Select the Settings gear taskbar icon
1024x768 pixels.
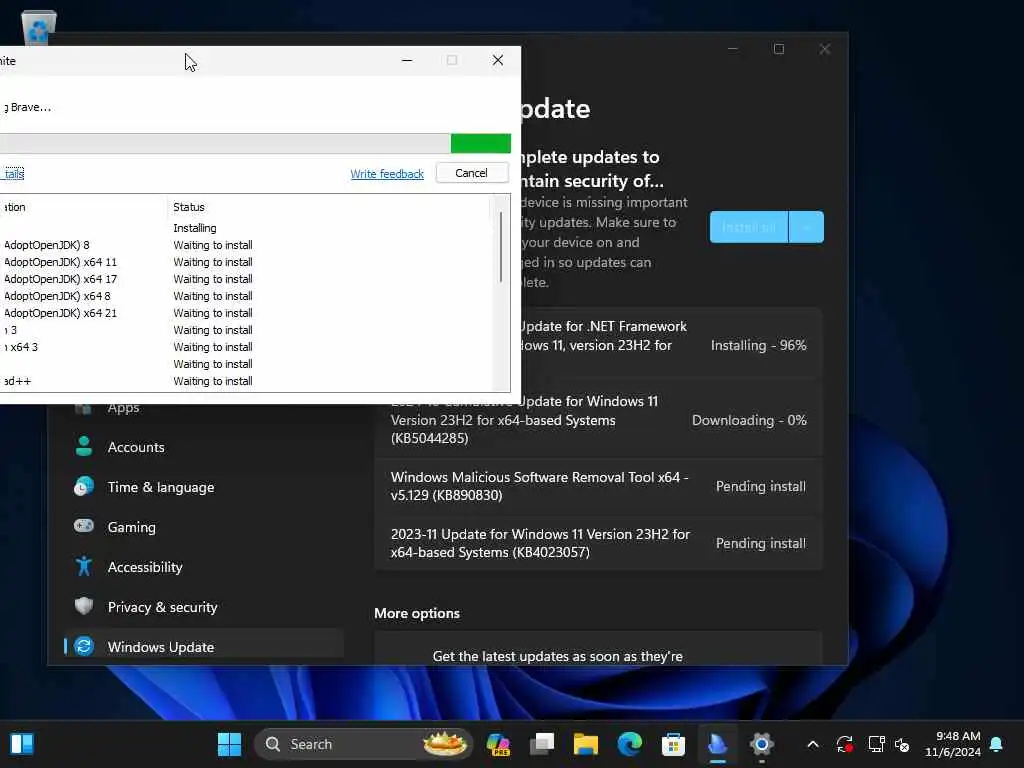[x=761, y=744]
